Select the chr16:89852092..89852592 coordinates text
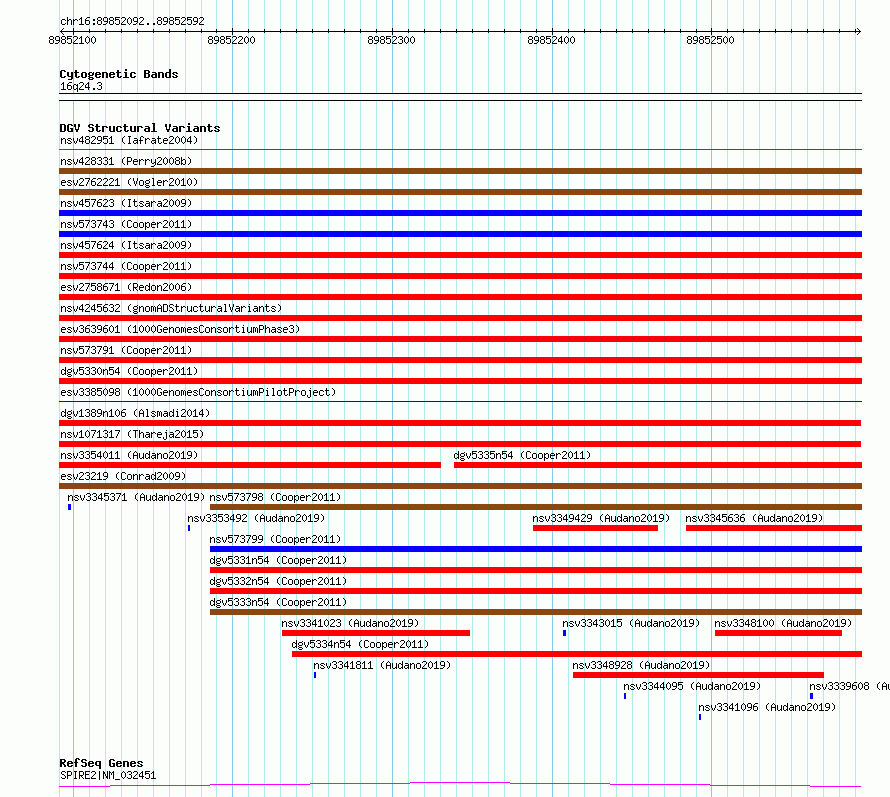This screenshot has width=890, height=797. click(x=132, y=21)
